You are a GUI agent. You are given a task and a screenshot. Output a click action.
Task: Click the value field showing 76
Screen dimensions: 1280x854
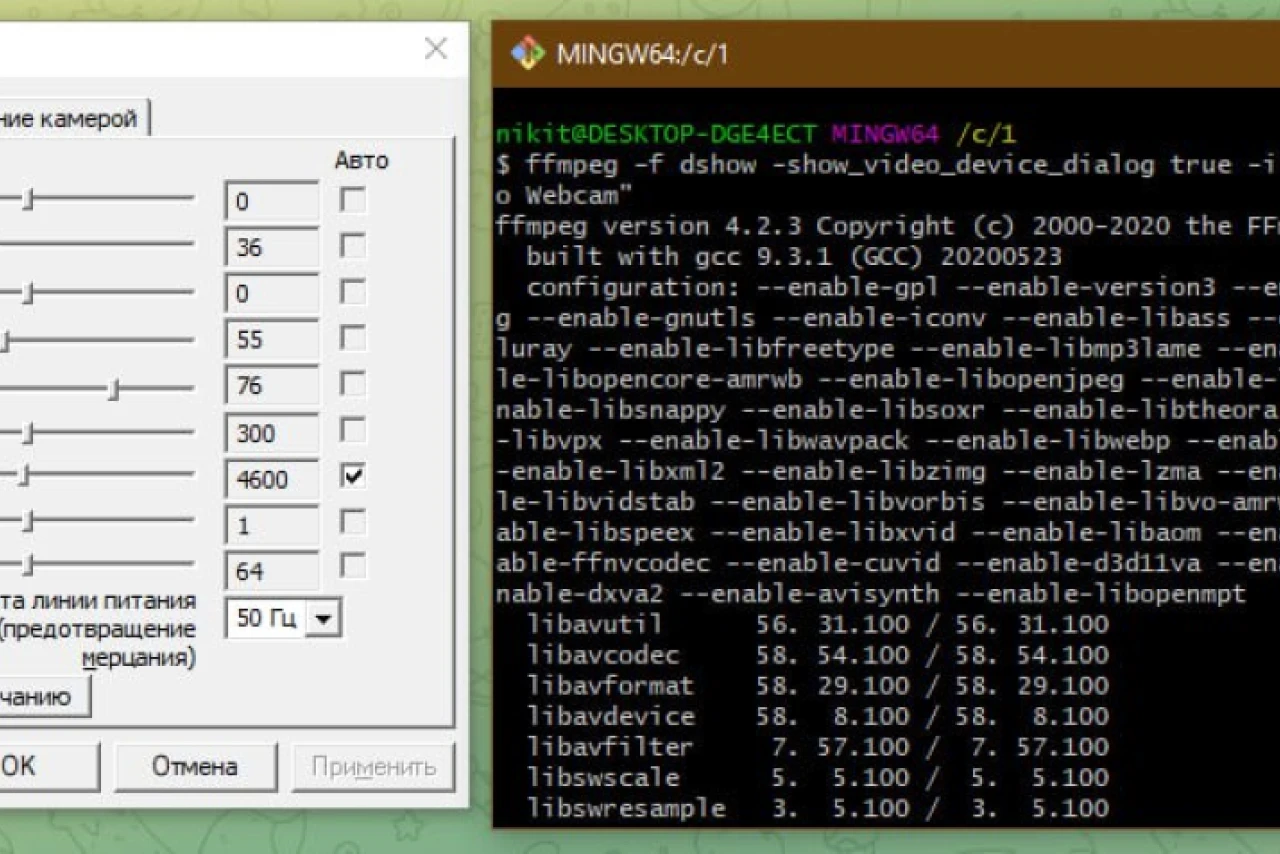click(272, 385)
